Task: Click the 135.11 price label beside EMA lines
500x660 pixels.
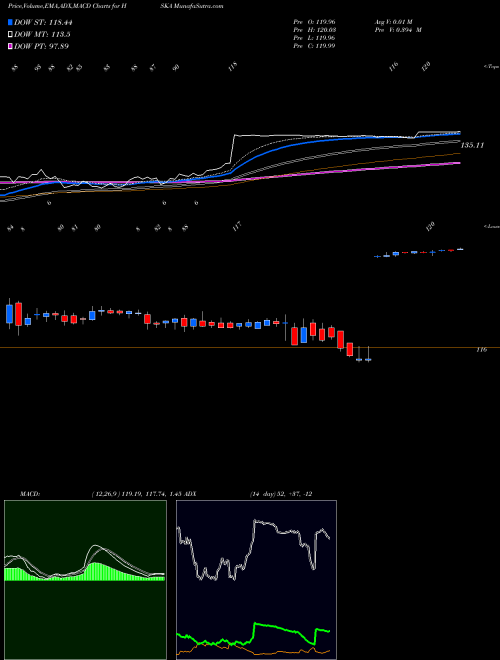Action: (473, 145)
